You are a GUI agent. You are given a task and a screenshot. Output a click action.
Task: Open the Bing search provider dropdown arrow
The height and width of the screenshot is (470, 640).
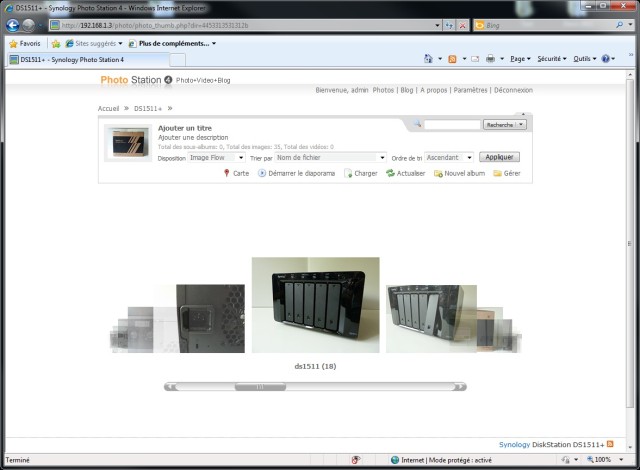[x=630, y=25]
